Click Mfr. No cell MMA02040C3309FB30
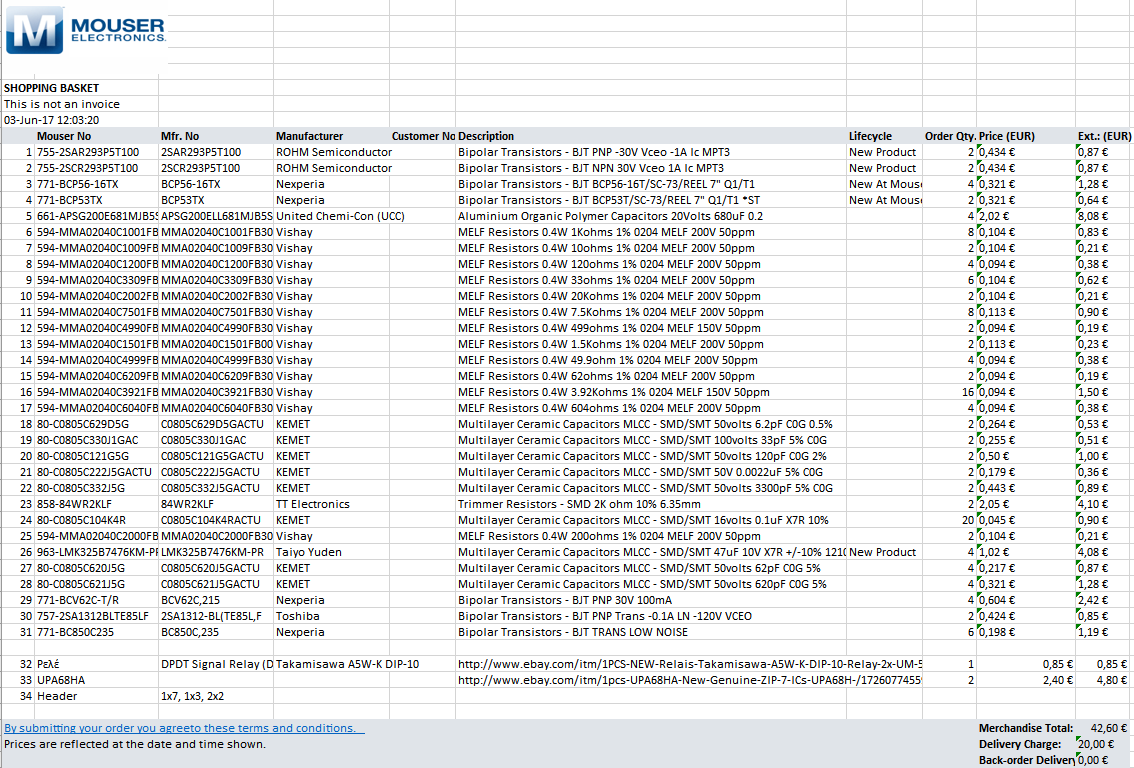The height and width of the screenshot is (768, 1134). pos(217,280)
